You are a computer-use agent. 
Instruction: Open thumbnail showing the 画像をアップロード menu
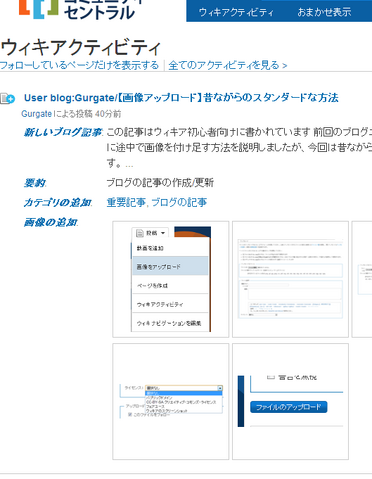pos(171,279)
